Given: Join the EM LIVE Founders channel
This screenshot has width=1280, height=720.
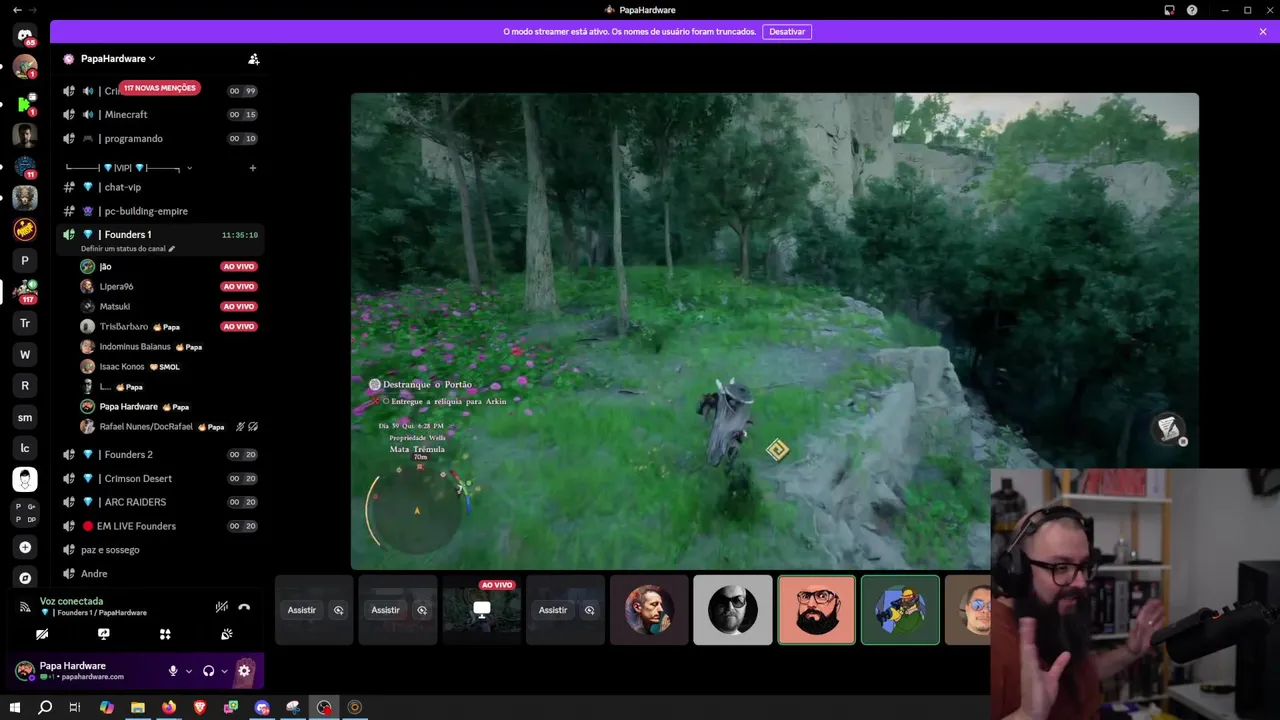Looking at the screenshot, I should click(160, 526).
